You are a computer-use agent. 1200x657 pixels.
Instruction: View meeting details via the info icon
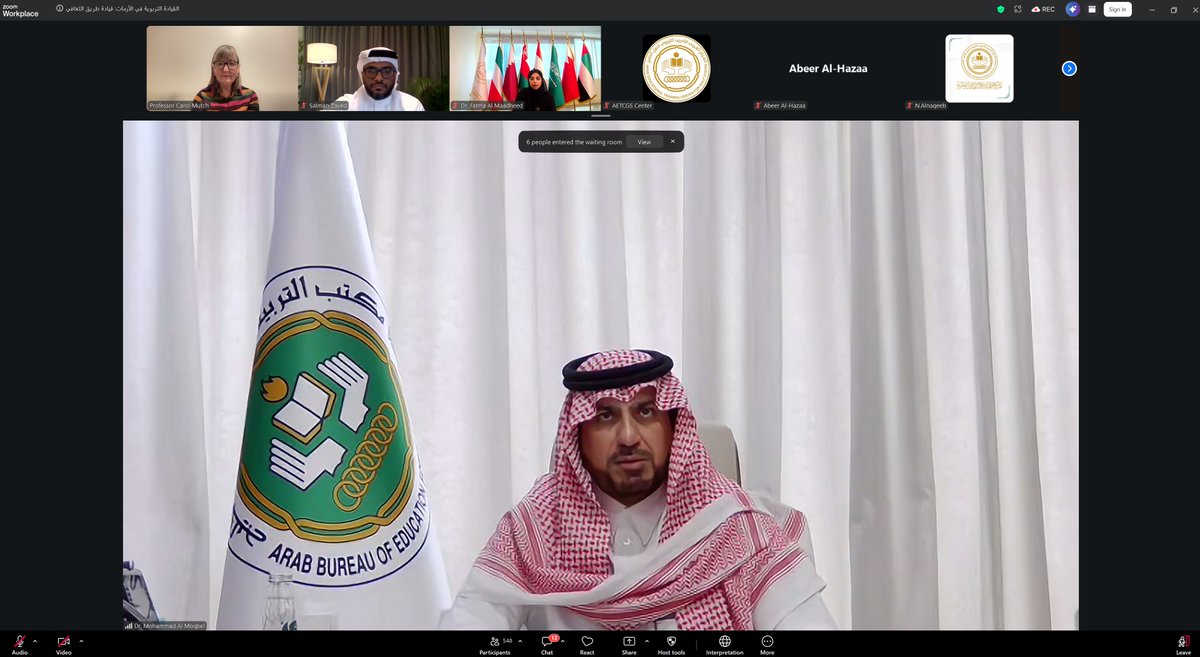[x=59, y=9]
